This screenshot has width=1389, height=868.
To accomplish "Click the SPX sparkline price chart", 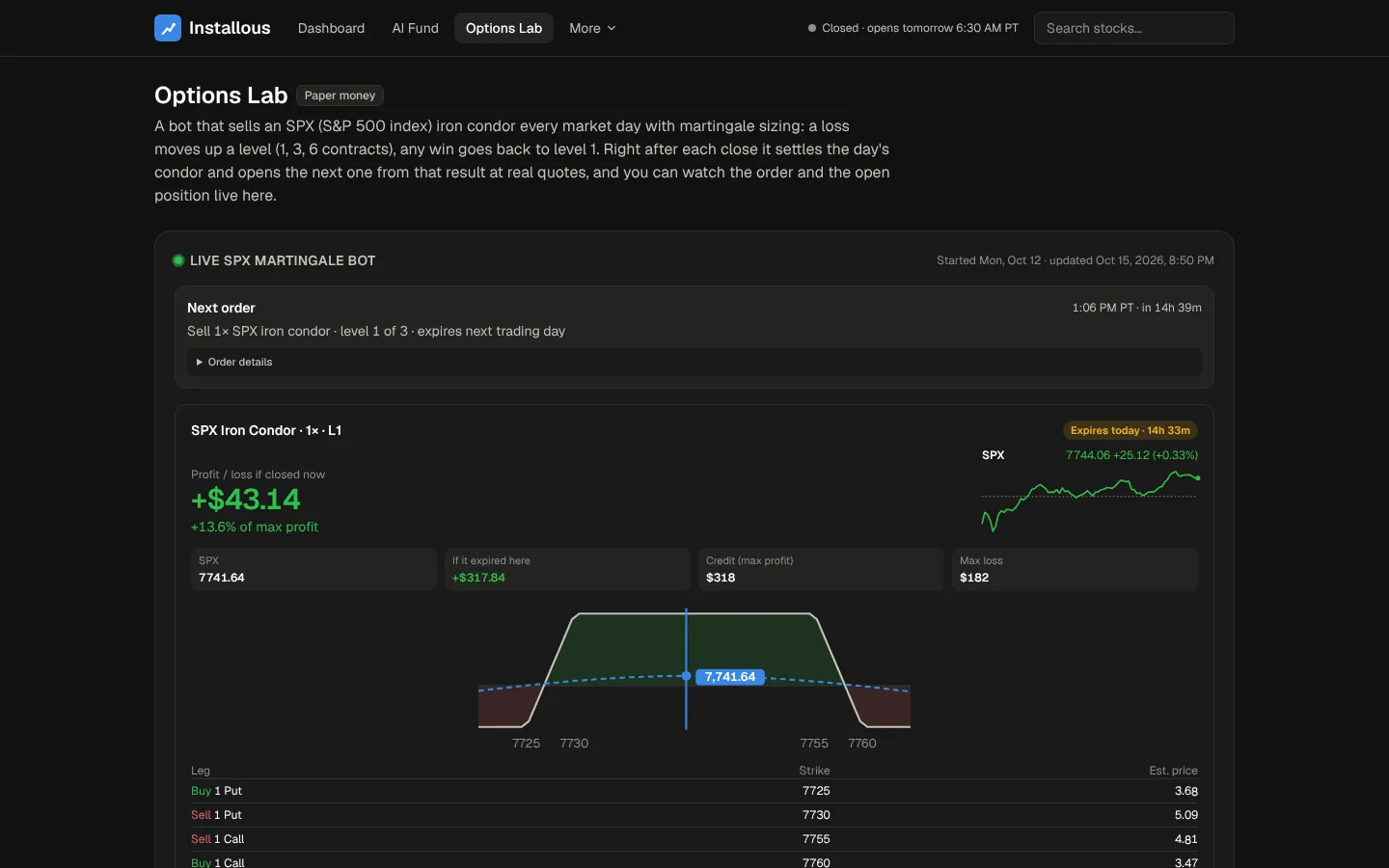I will click(1090, 500).
